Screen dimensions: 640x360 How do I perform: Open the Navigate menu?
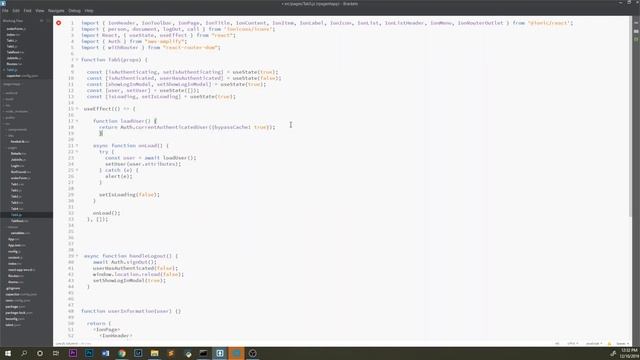[56, 11]
